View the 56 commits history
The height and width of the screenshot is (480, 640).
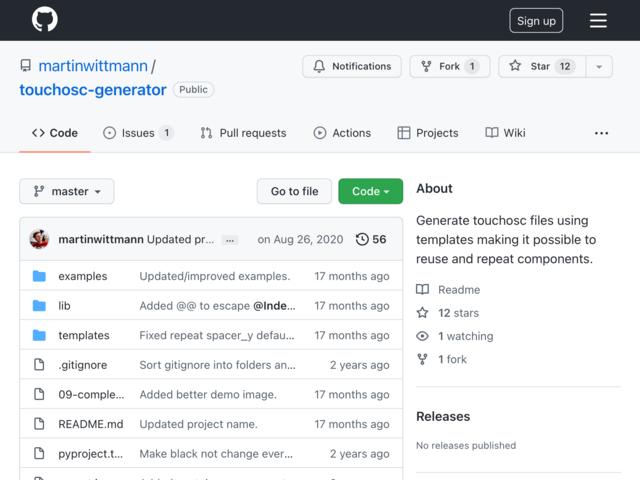(371, 240)
